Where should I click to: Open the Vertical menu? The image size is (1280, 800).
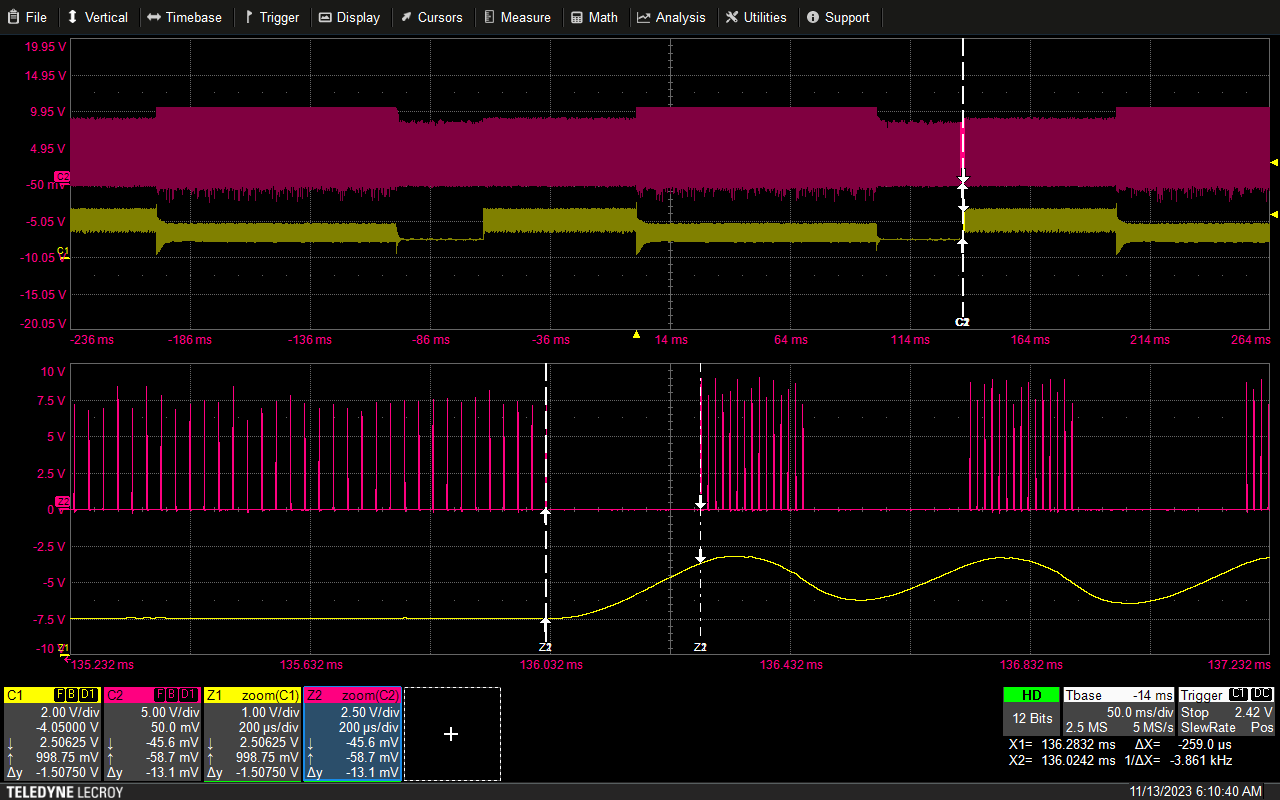[97, 17]
